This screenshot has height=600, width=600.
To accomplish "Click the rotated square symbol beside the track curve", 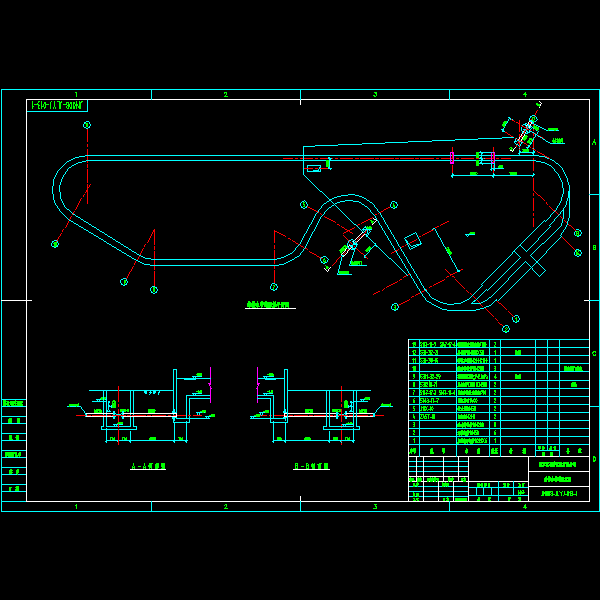I will click(413, 241).
